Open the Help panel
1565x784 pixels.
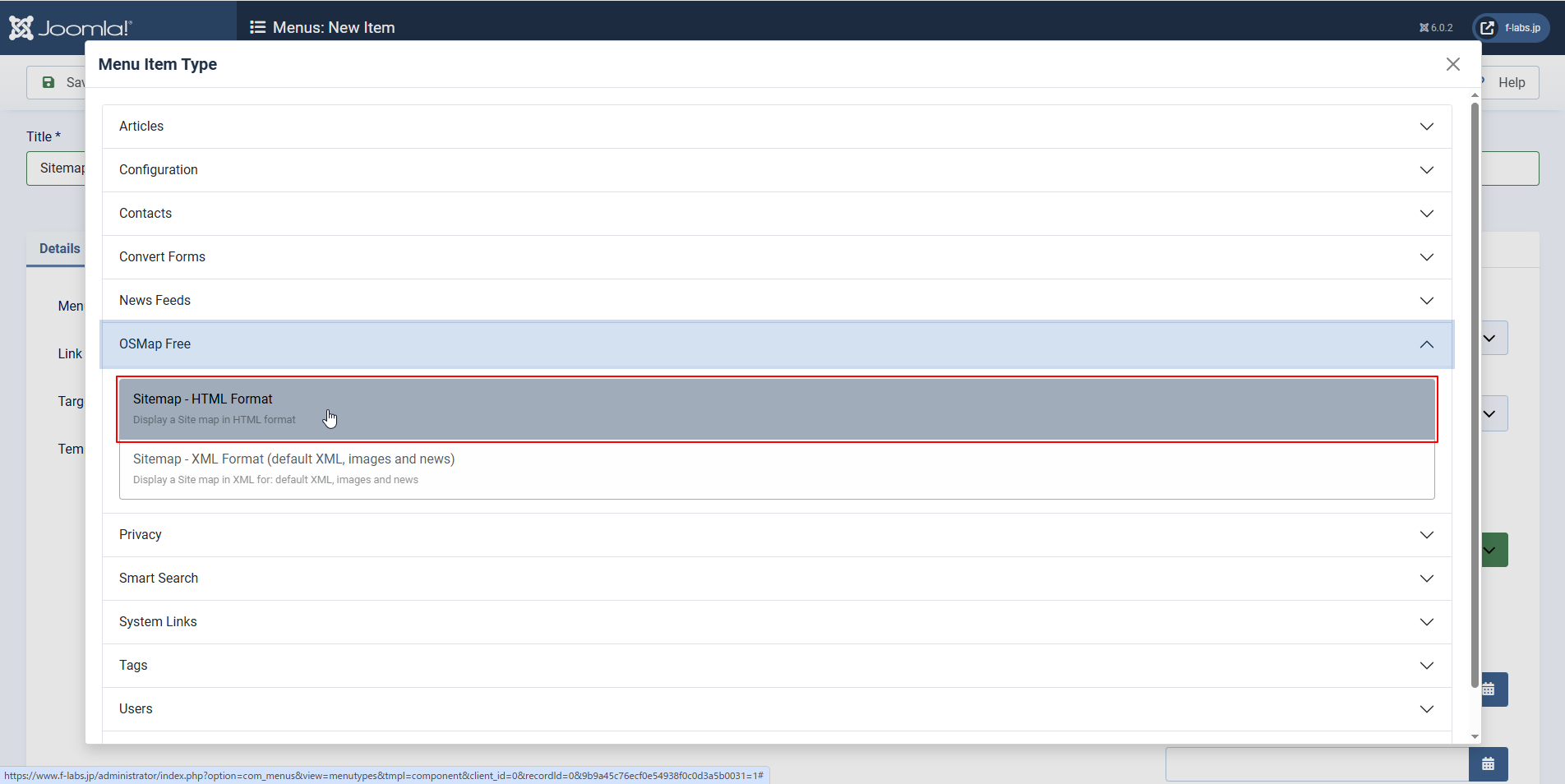1512,82
